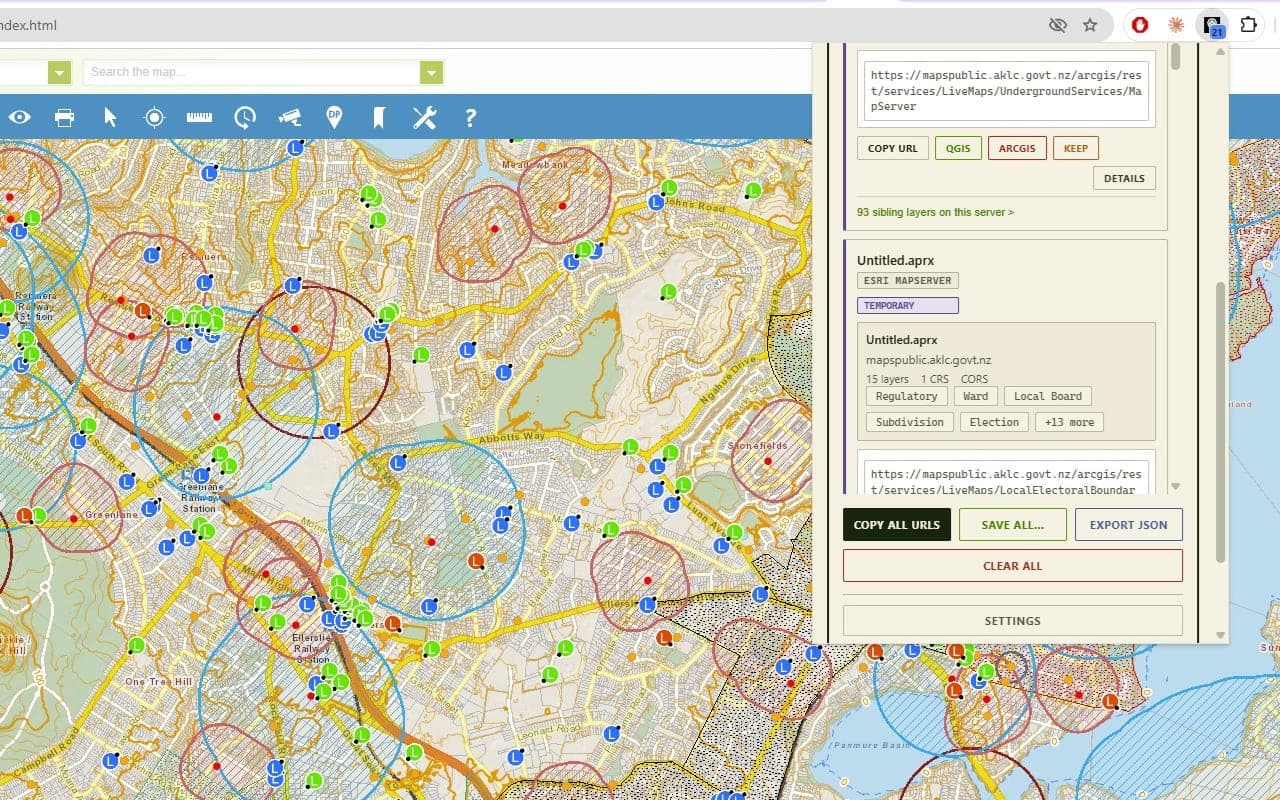This screenshot has width=1280, height=800.
Task: Bookmark this page with the star icon
Action: tap(1090, 25)
